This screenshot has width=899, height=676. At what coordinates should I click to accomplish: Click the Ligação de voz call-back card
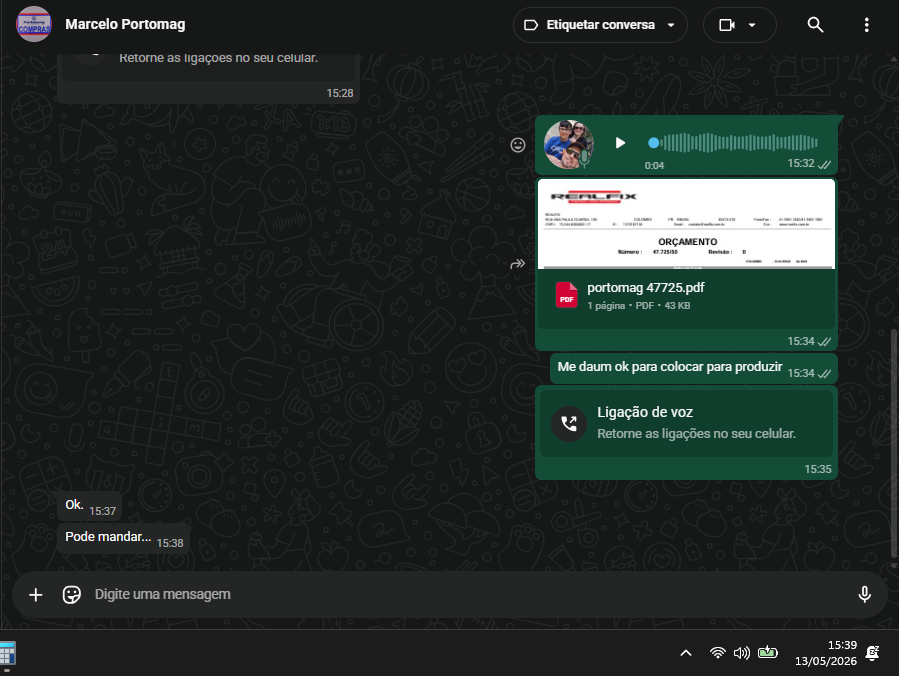(686, 424)
